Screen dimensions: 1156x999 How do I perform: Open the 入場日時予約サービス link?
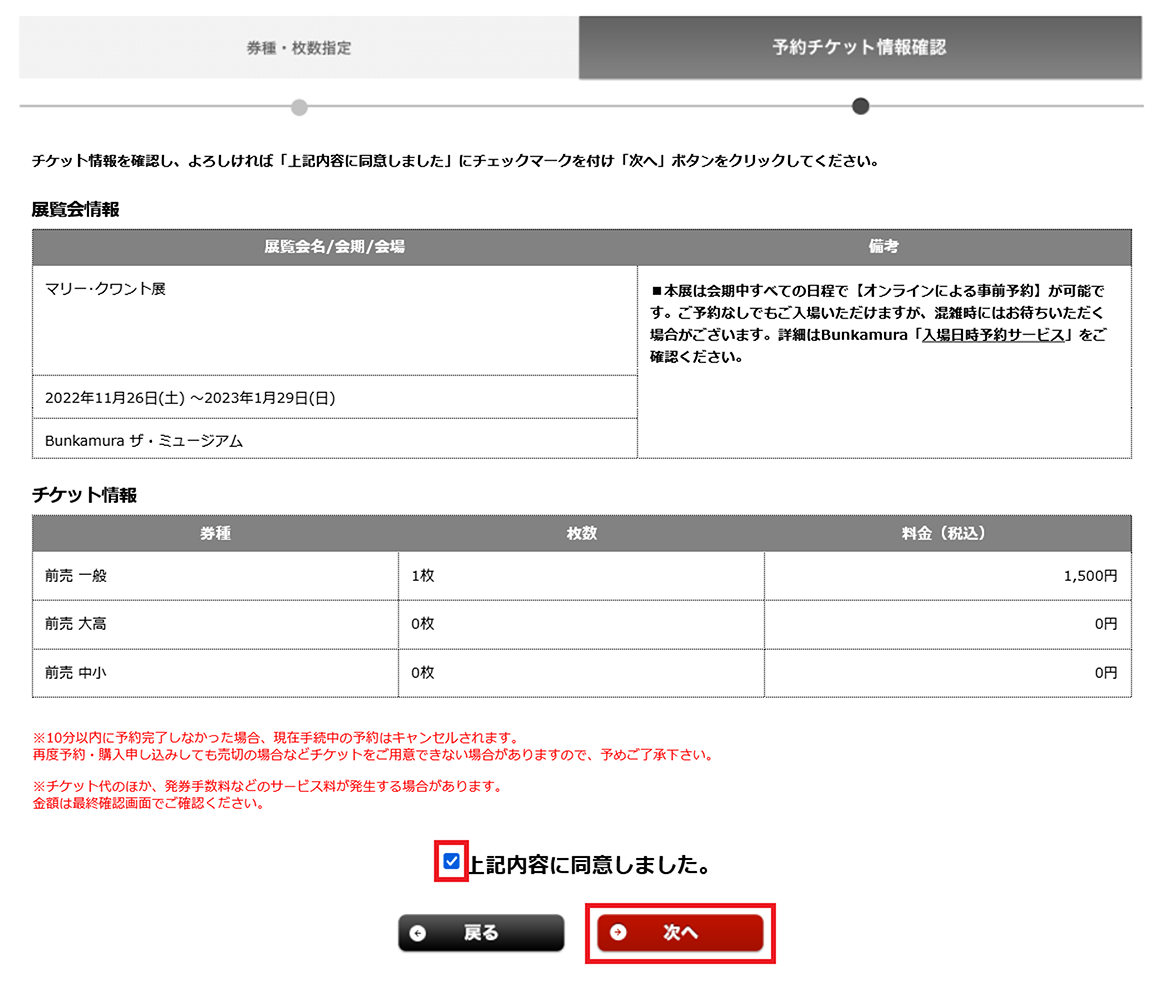993,335
